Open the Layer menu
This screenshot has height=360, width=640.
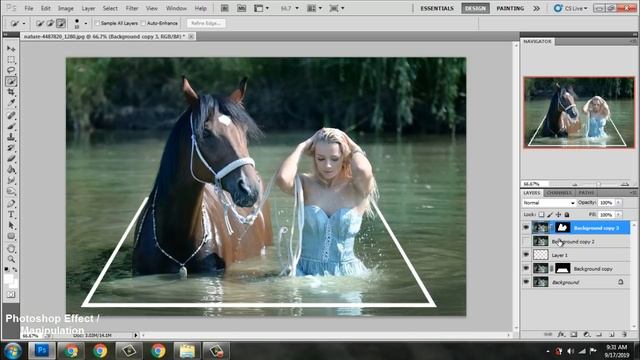pyautogui.click(x=88, y=8)
